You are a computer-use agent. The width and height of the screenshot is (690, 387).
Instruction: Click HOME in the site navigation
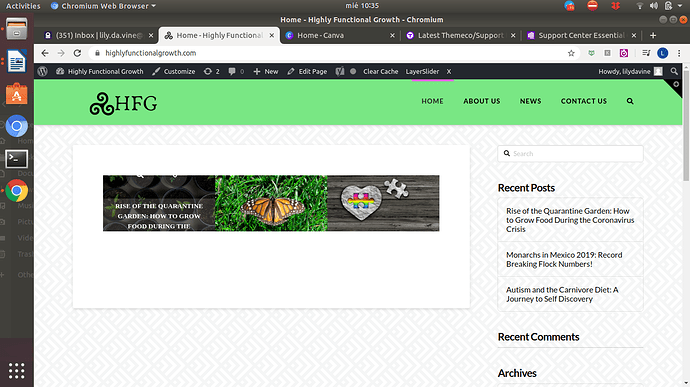(x=432, y=101)
